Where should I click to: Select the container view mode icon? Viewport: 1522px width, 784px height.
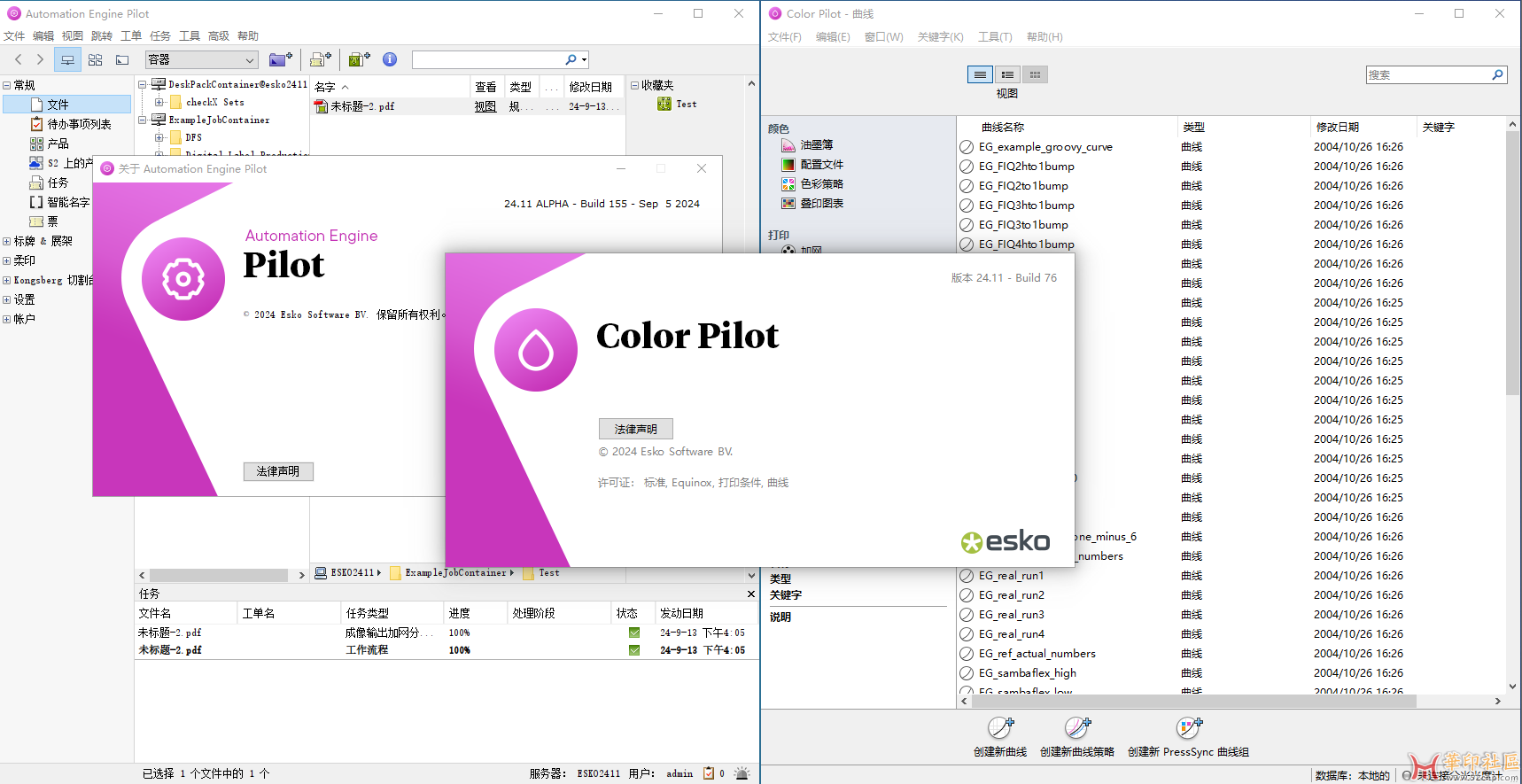point(67,59)
